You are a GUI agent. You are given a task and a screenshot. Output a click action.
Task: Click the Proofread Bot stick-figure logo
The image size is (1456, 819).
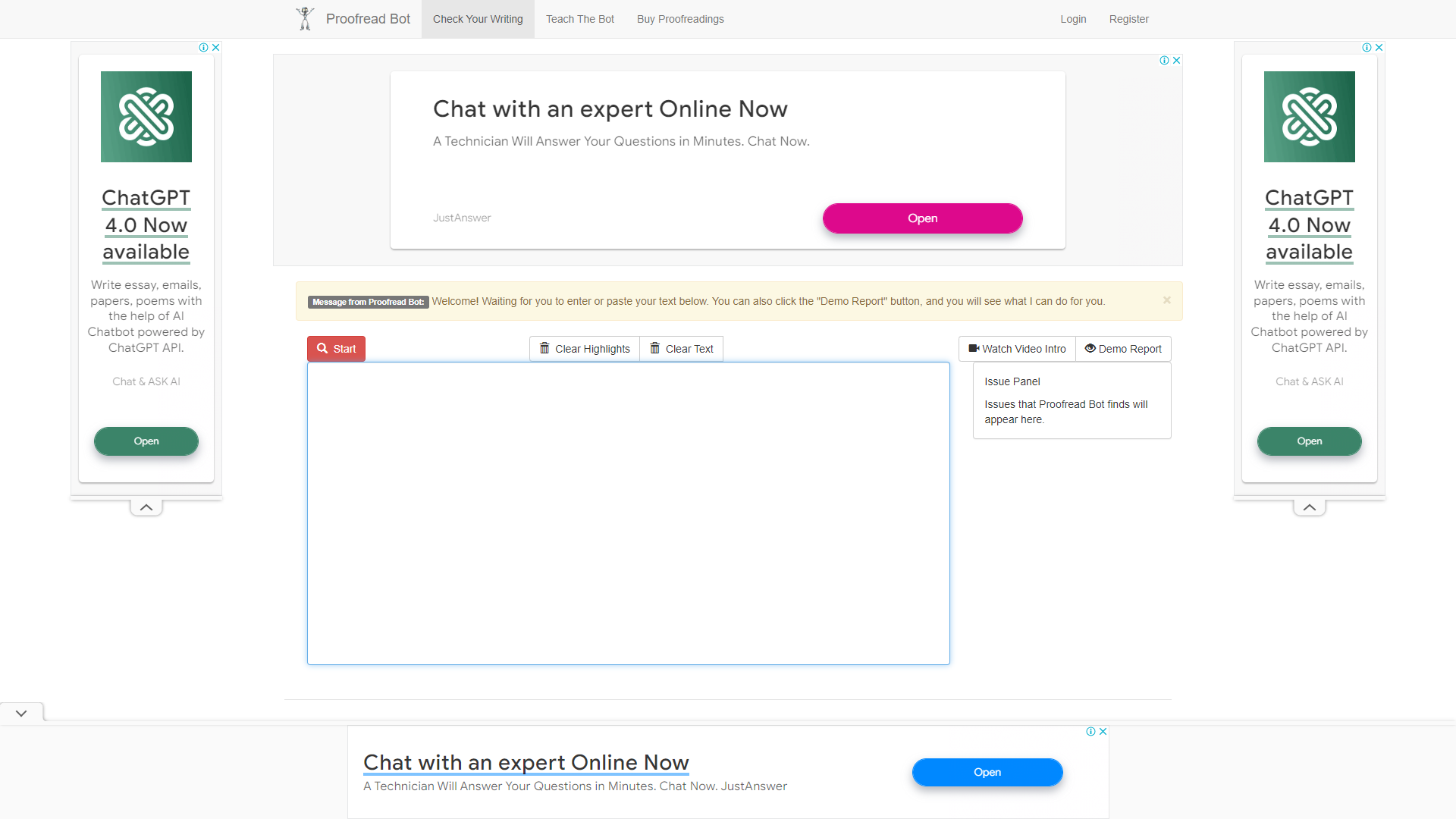tap(305, 18)
